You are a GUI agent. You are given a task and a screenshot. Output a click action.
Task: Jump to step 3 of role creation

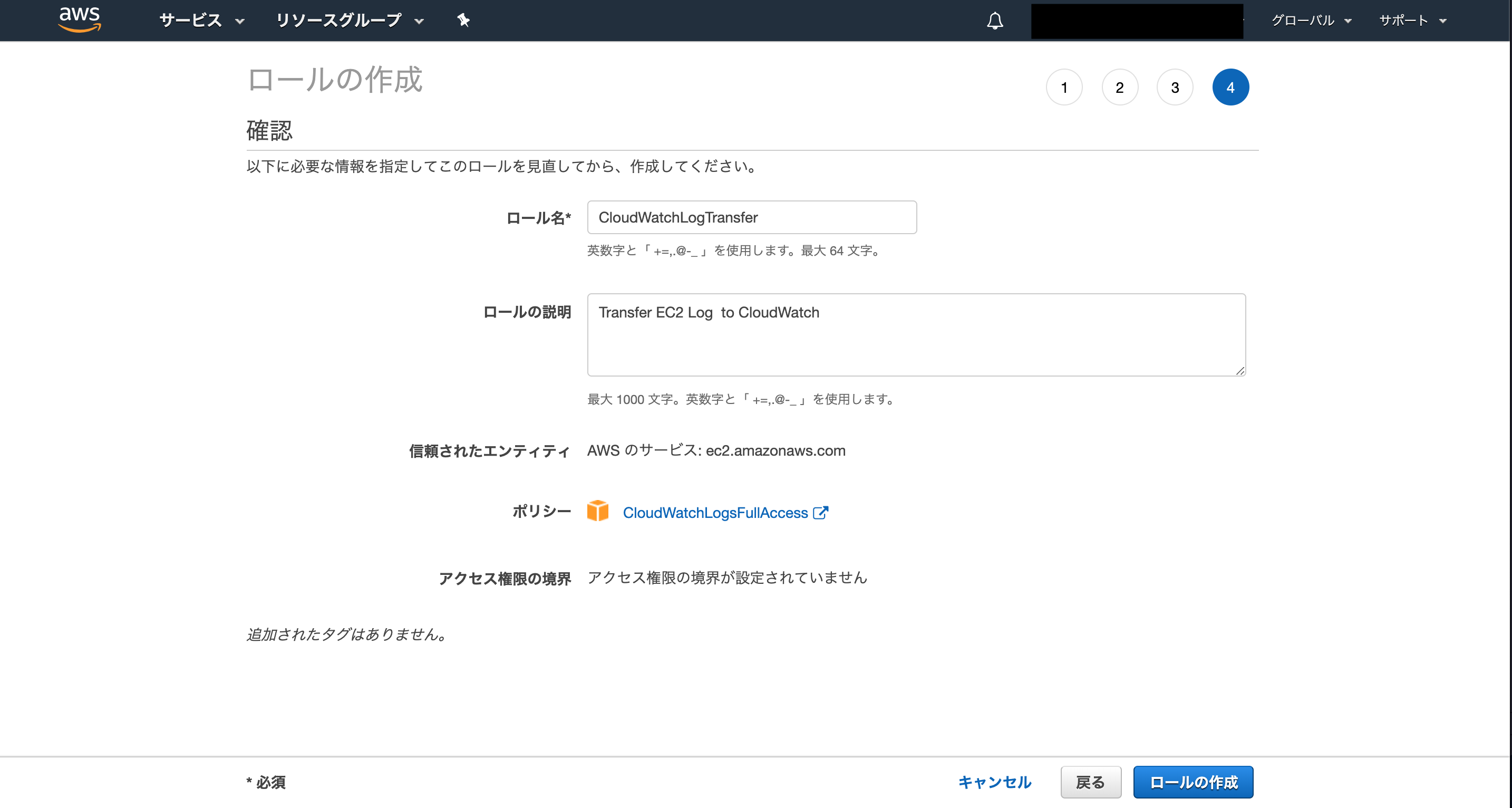(x=1175, y=88)
